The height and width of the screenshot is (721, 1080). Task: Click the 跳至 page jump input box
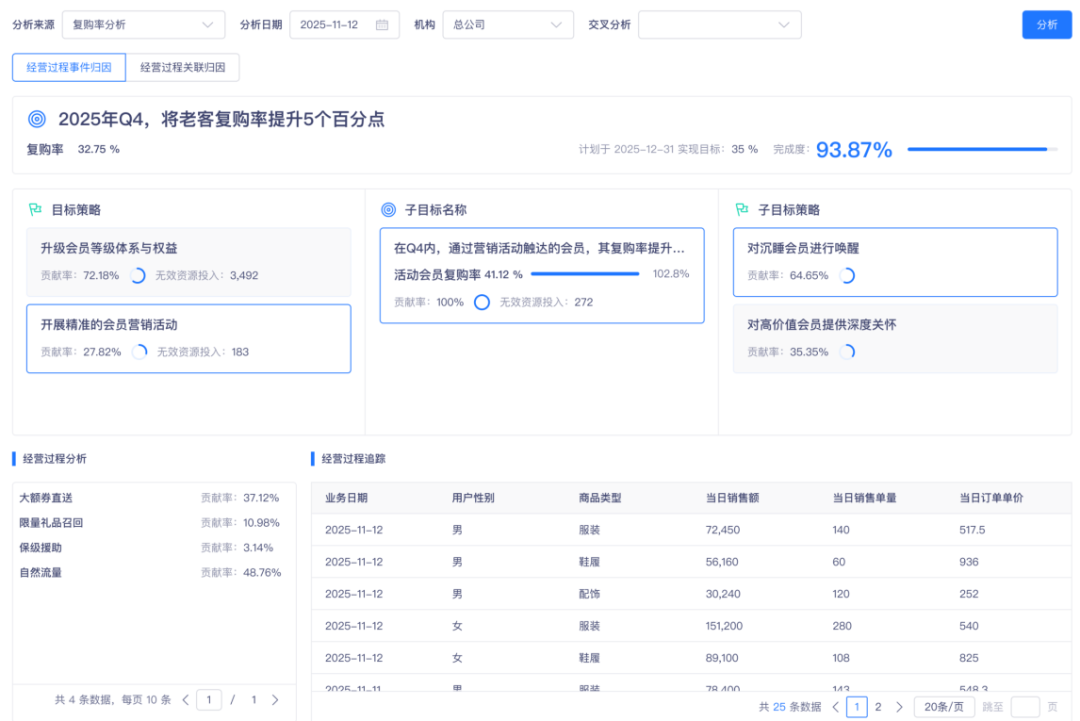1026,706
